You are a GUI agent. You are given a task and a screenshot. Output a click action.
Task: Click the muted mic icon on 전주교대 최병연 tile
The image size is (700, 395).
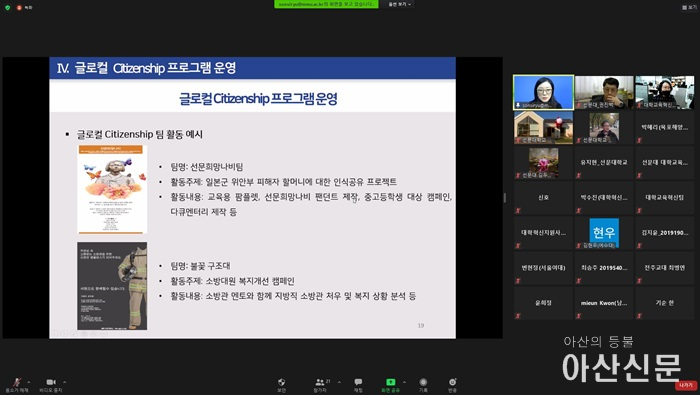[640, 281]
